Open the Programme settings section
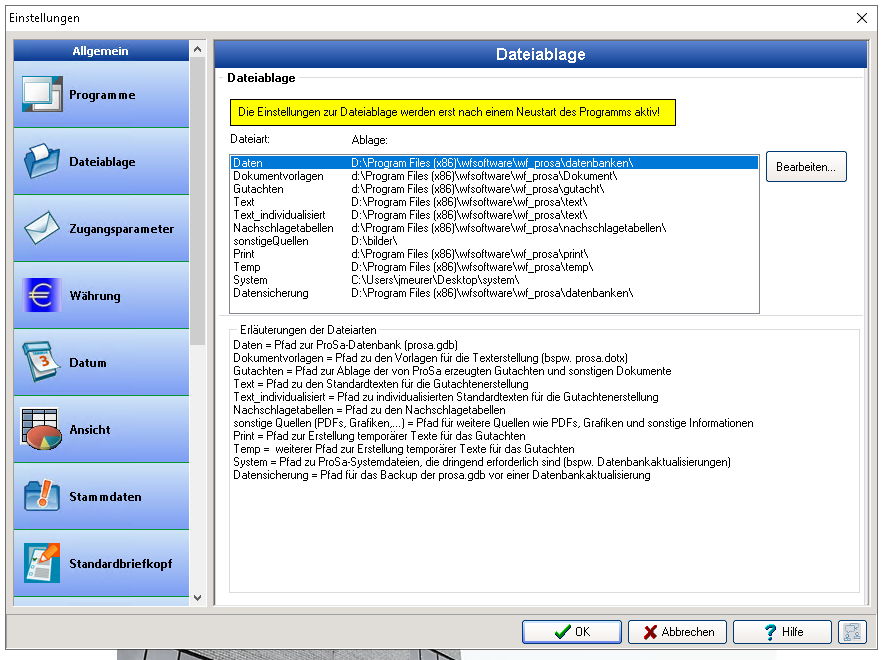The height and width of the screenshot is (660, 885). [x=101, y=94]
